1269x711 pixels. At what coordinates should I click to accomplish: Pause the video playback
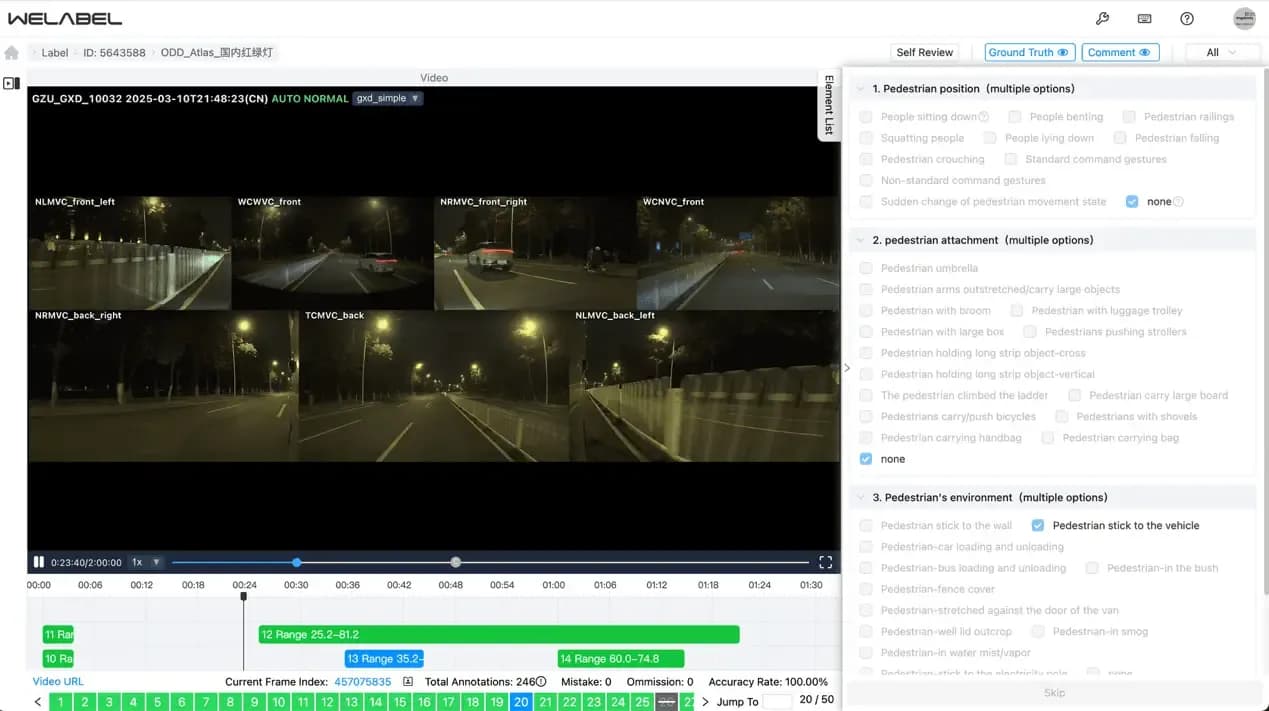[39, 562]
